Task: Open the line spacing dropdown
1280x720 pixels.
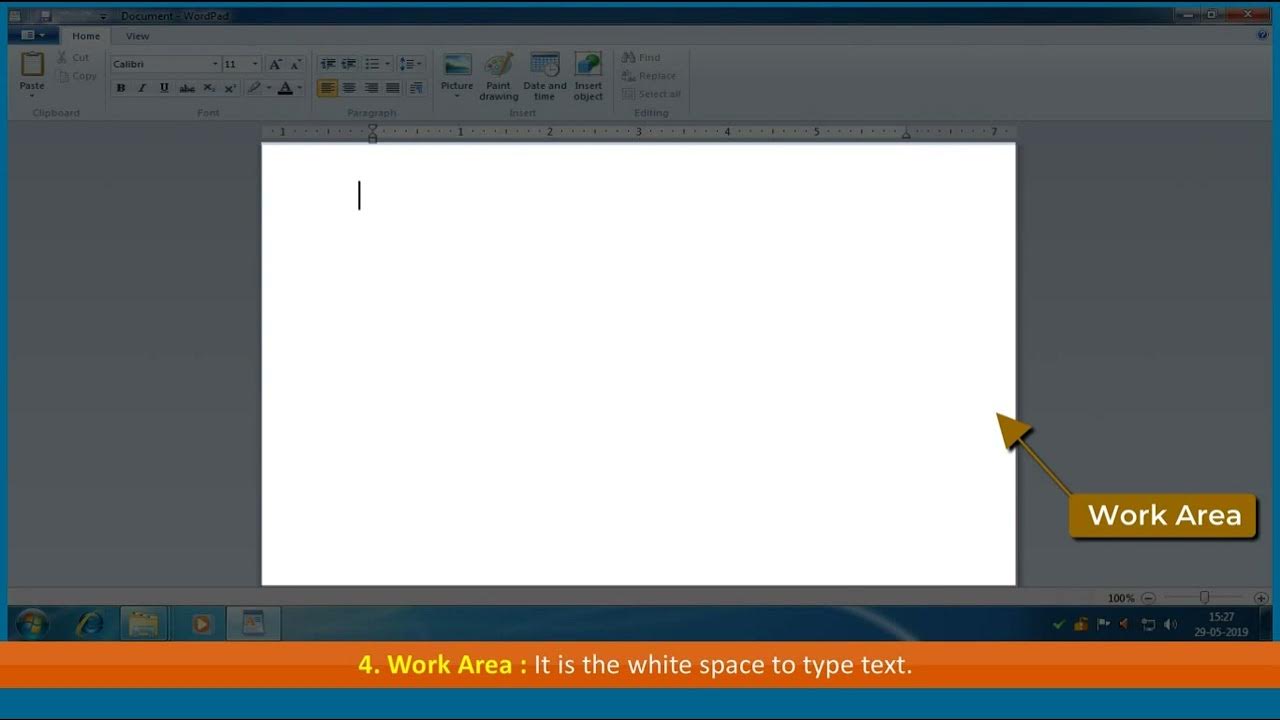Action: (410, 64)
